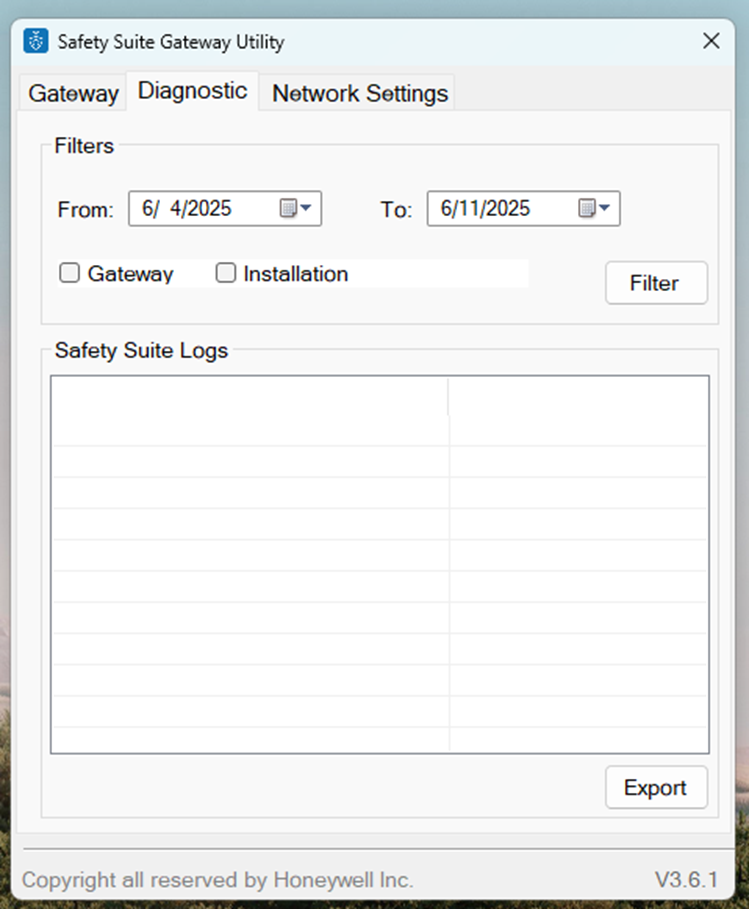Click the 'Safety Suite Gateway Utility' window title
Viewport: 749px width, 909px height.
point(171,42)
